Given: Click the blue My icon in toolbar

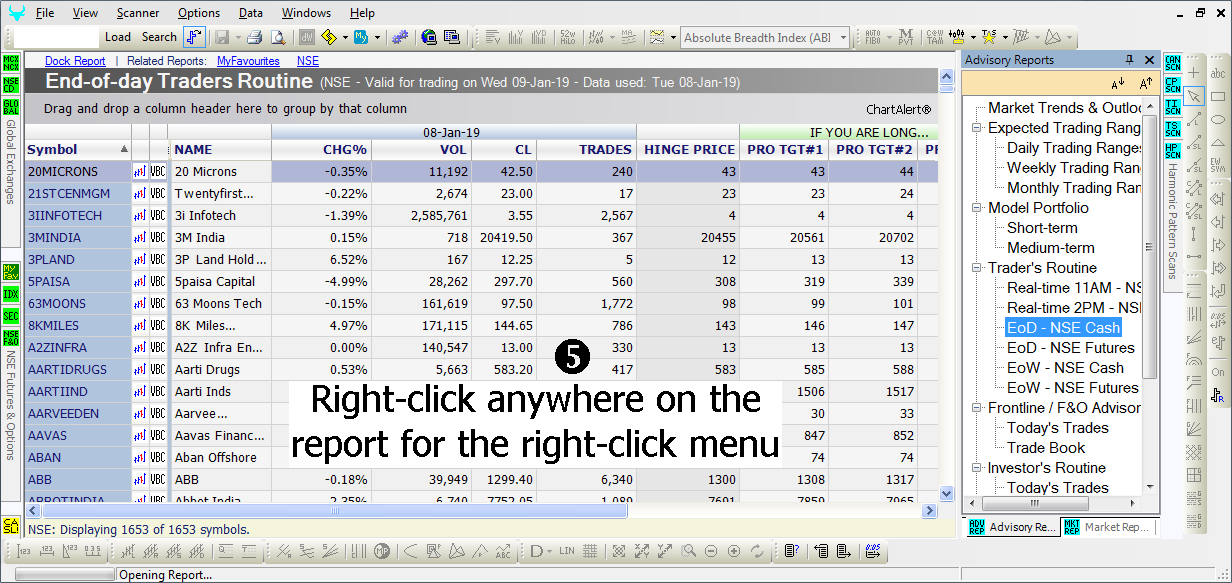Looking at the screenshot, I should (x=361, y=37).
